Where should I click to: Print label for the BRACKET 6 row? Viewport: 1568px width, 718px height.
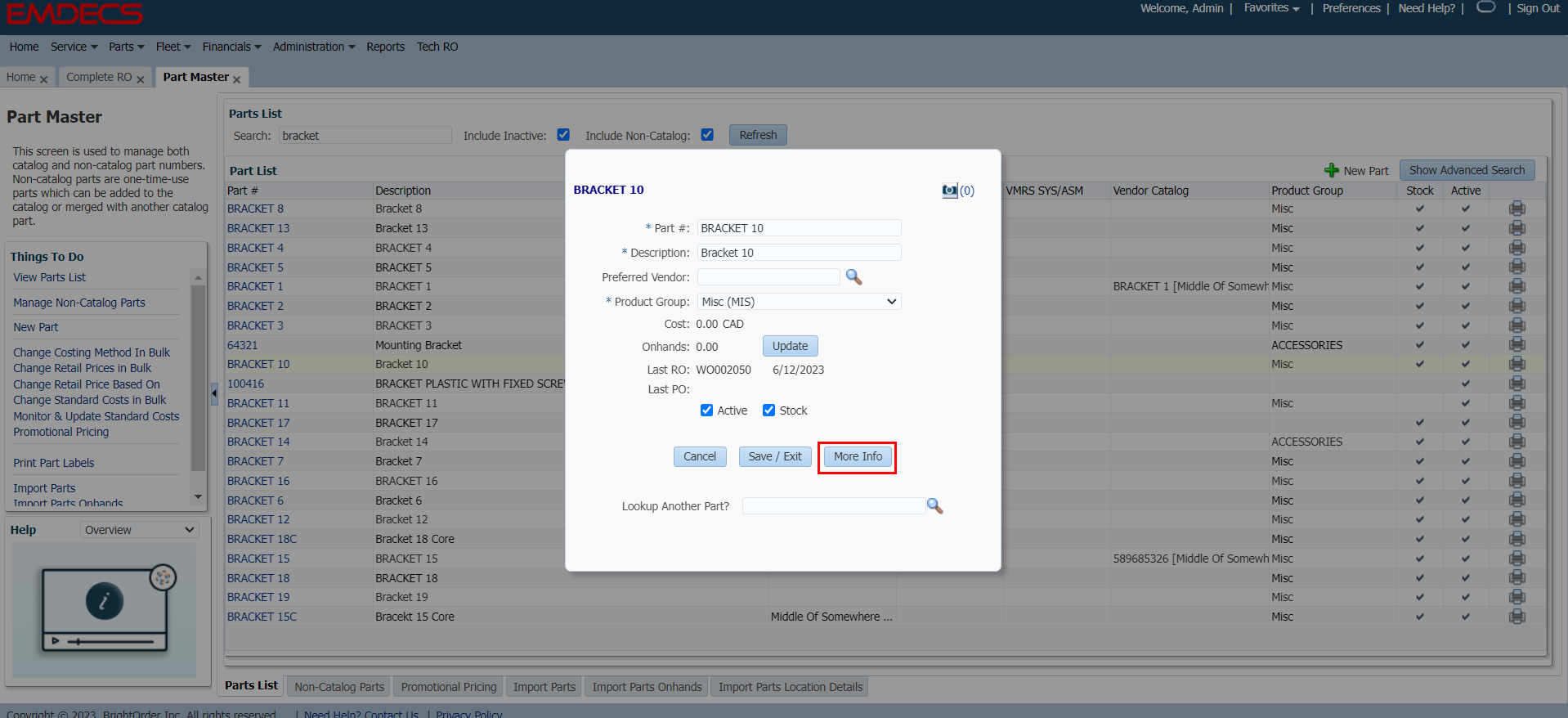tap(1517, 500)
